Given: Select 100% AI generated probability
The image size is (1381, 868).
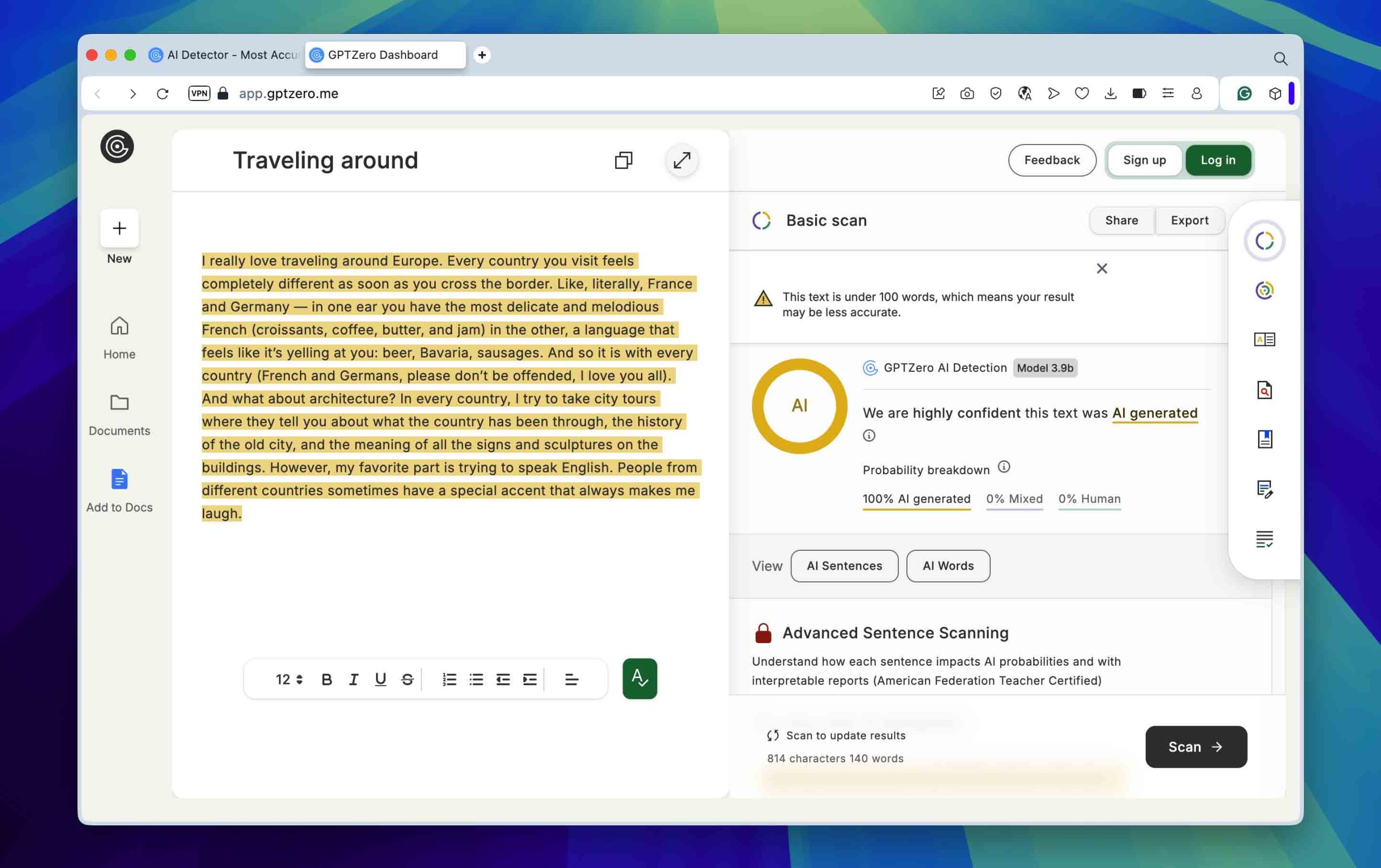Looking at the screenshot, I should 917,499.
